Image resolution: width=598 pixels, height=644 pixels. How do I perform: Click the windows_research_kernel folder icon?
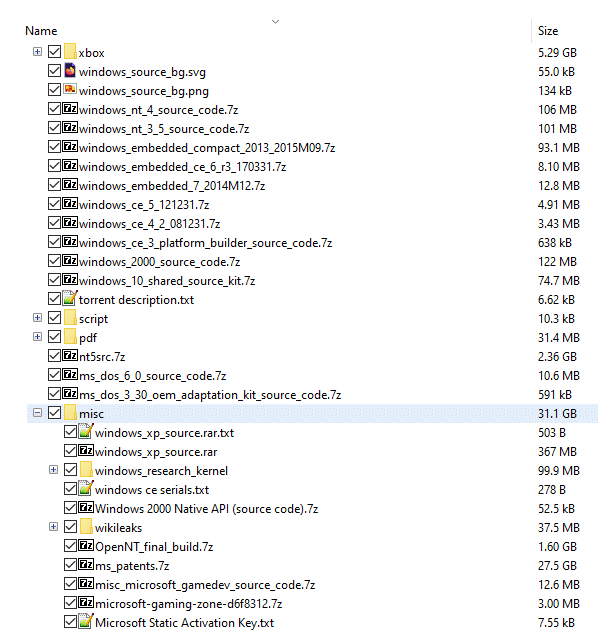point(86,470)
